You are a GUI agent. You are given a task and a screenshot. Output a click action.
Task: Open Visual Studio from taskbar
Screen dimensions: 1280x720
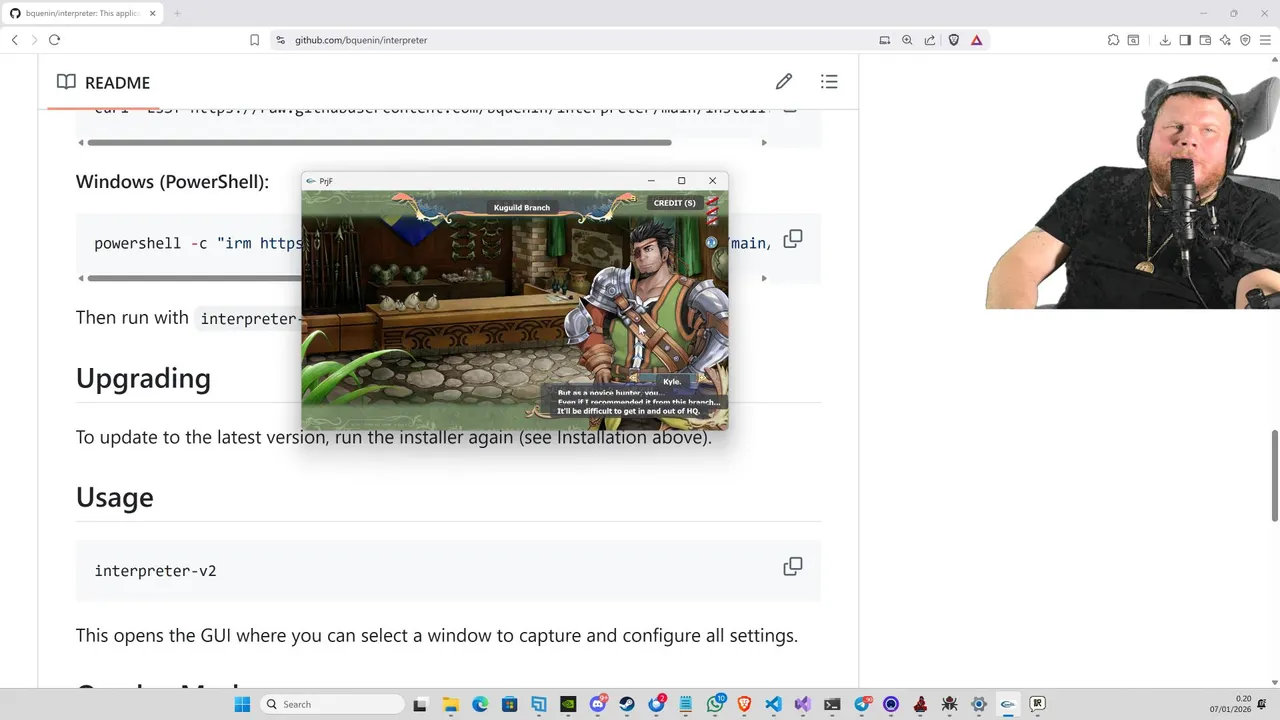[x=802, y=704]
